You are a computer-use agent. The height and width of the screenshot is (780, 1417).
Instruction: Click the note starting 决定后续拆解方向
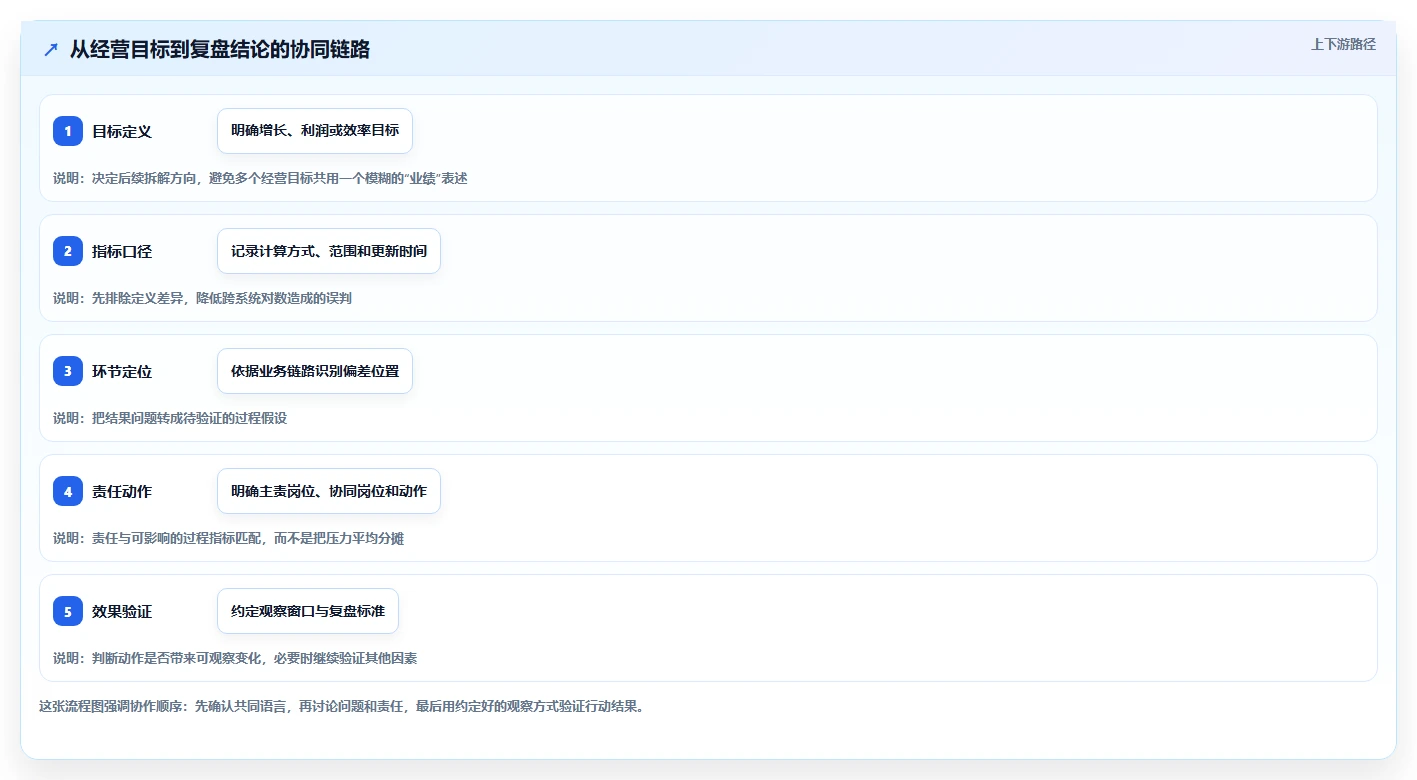[x=260, y=178]
